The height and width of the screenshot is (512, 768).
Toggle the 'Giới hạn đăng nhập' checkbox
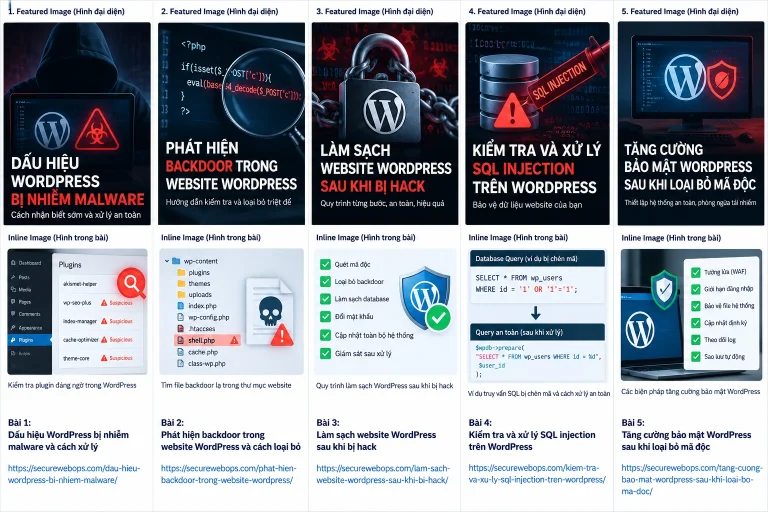pos(696,289)
